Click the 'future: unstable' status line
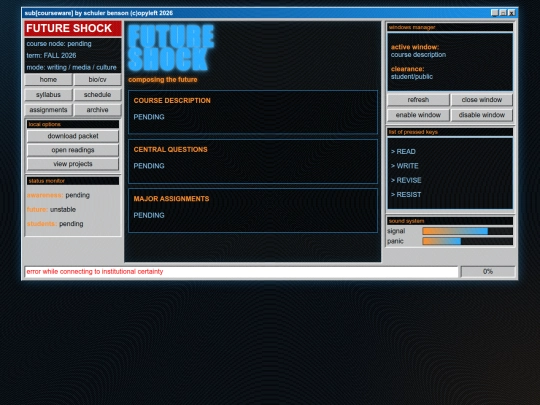This screenshot has width=540, height=405. pyautogui.click(x=51, y=209)
